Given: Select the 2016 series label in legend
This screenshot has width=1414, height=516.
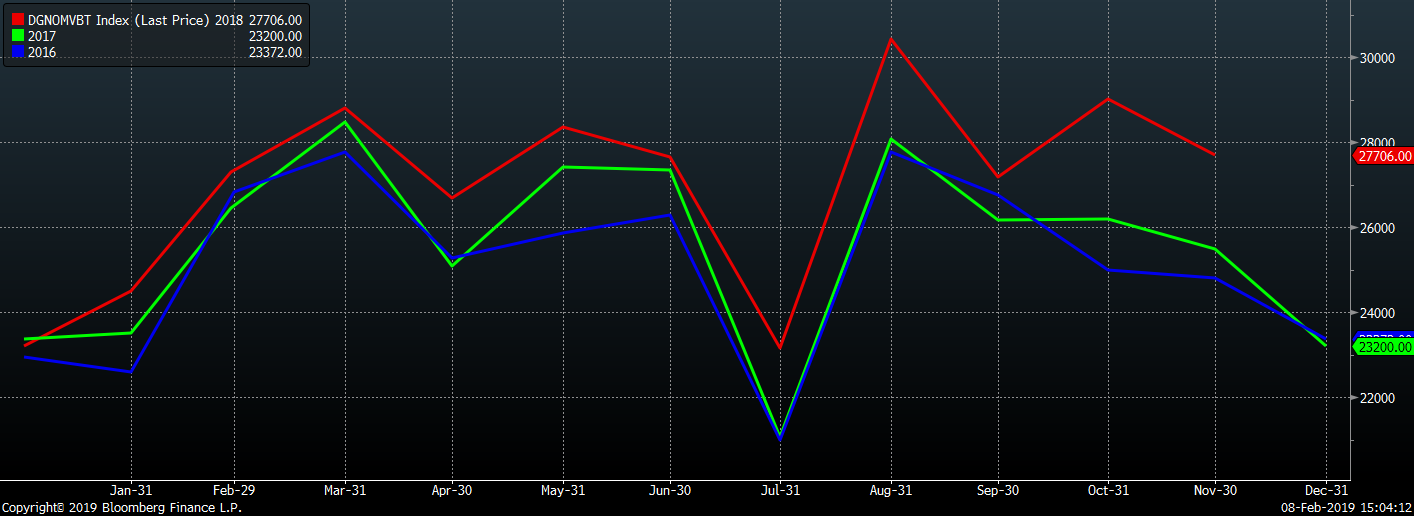Looking at the screenshot, I should point(43,52).
